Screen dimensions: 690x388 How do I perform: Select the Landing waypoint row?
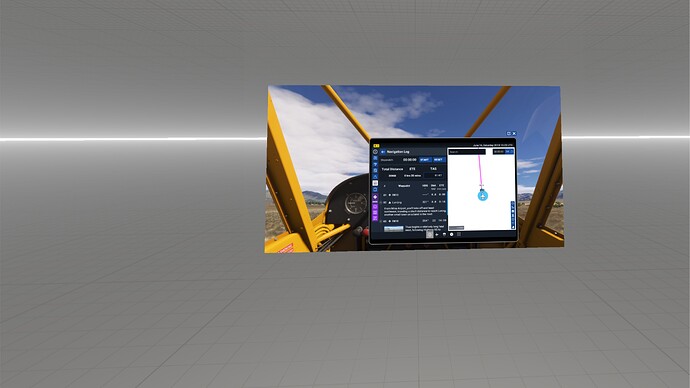click(413, 202)
